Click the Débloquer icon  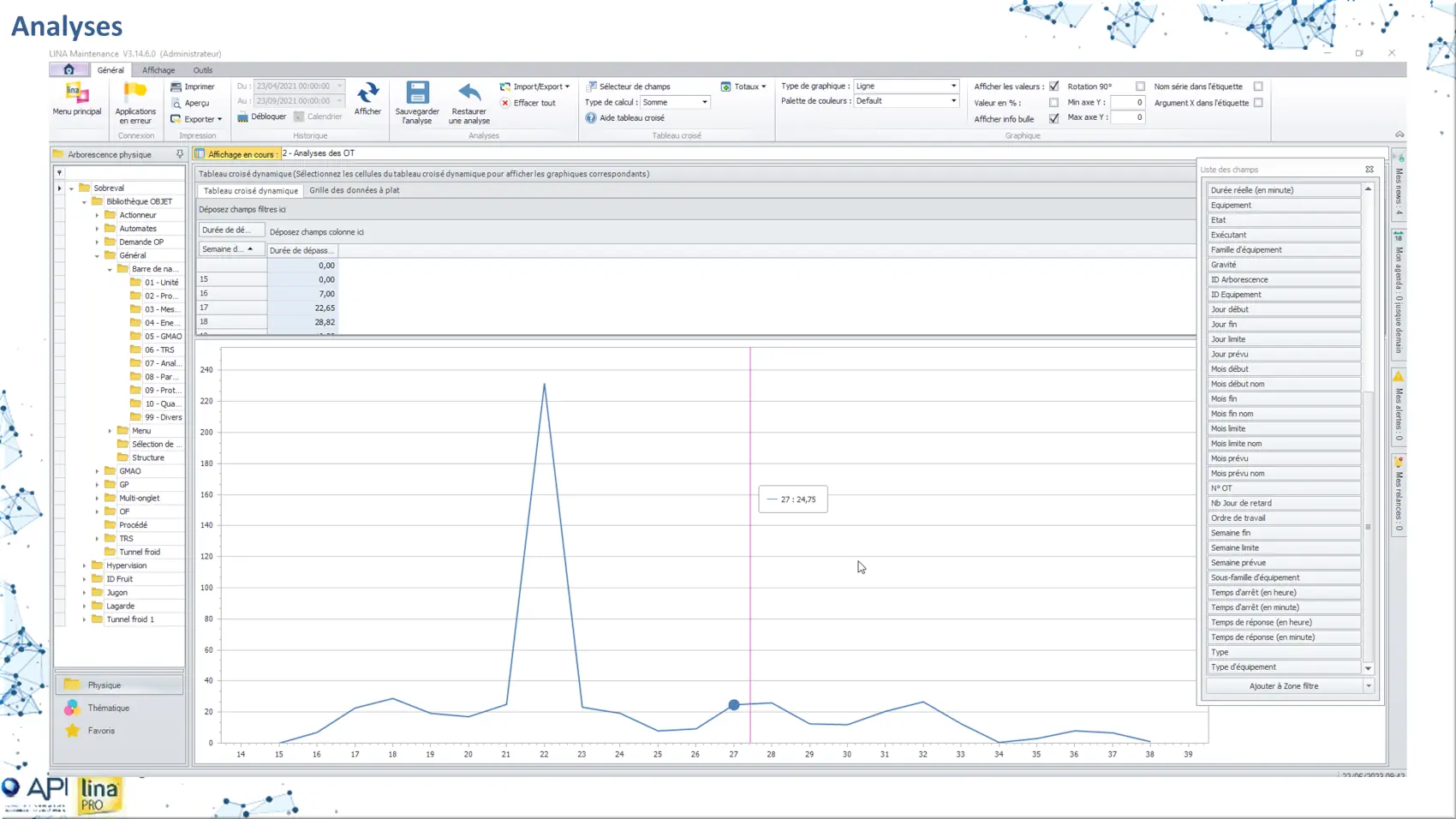pyautogui.click(x=242, y=117)
